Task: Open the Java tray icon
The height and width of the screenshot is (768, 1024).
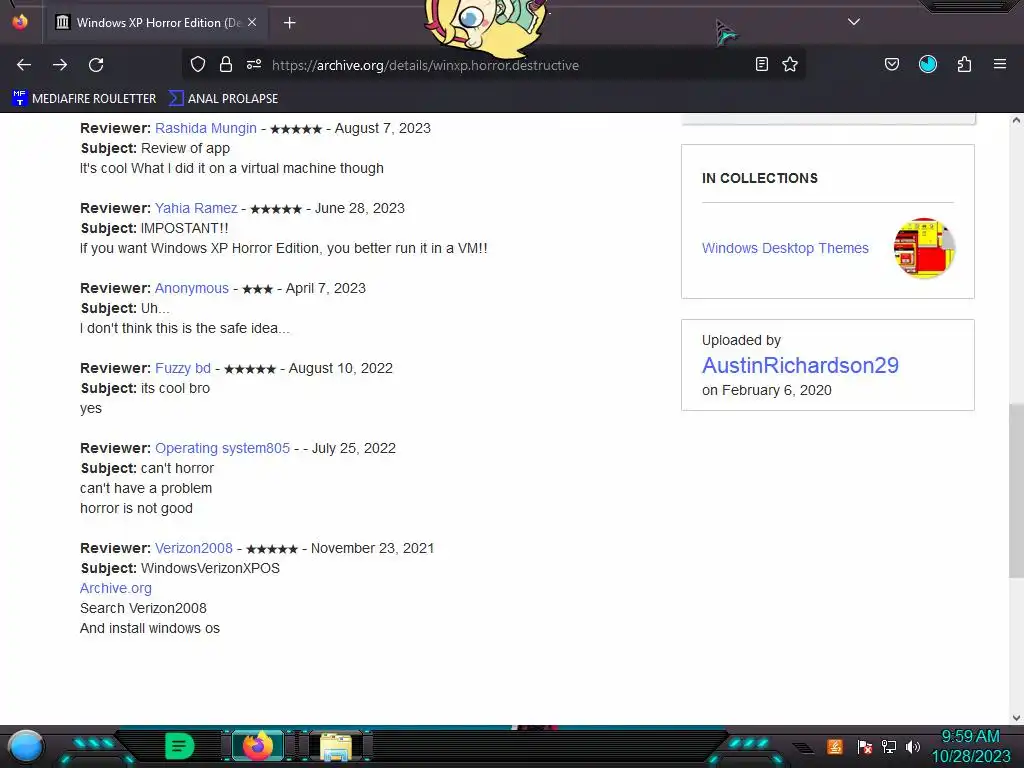Action: point(835,746)
